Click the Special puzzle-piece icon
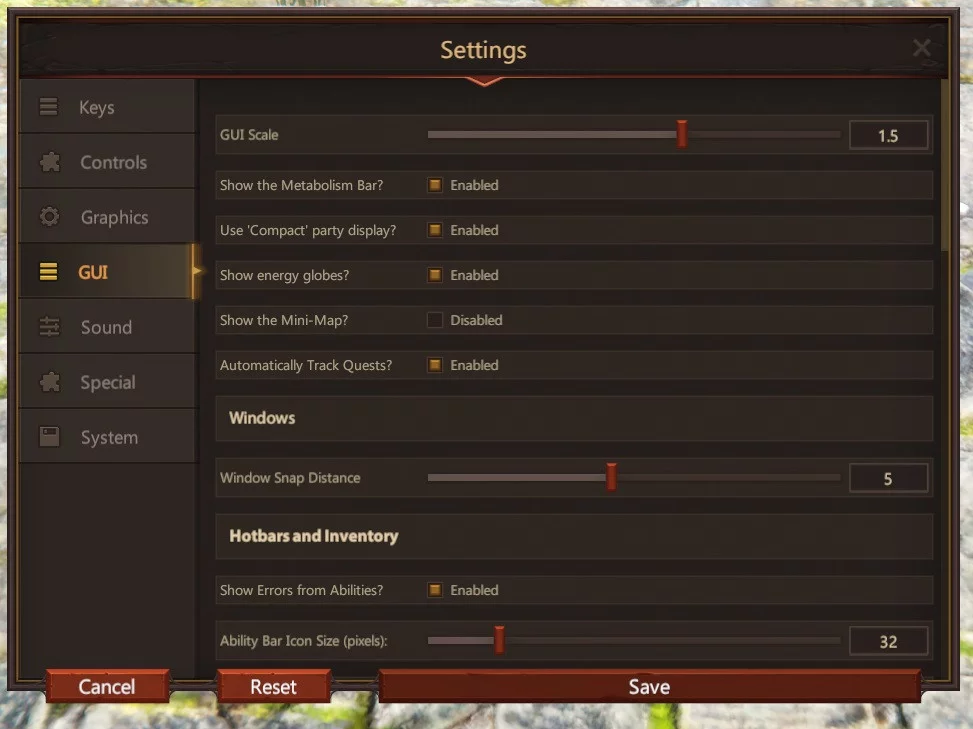Image resolution: width=973 pixels, height=729 pixels. 49,382
